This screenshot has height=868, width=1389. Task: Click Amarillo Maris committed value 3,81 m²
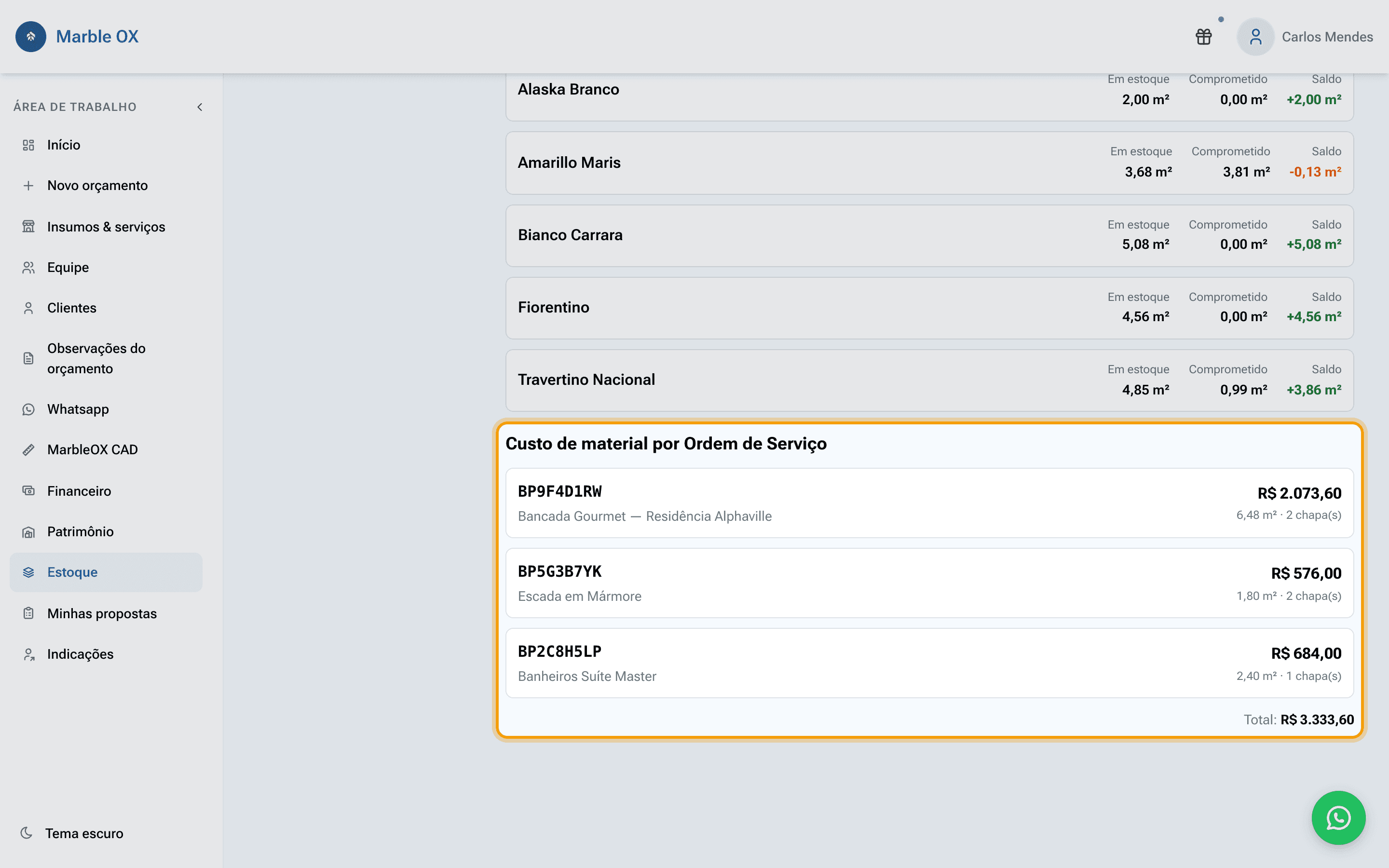(1246, 172)
